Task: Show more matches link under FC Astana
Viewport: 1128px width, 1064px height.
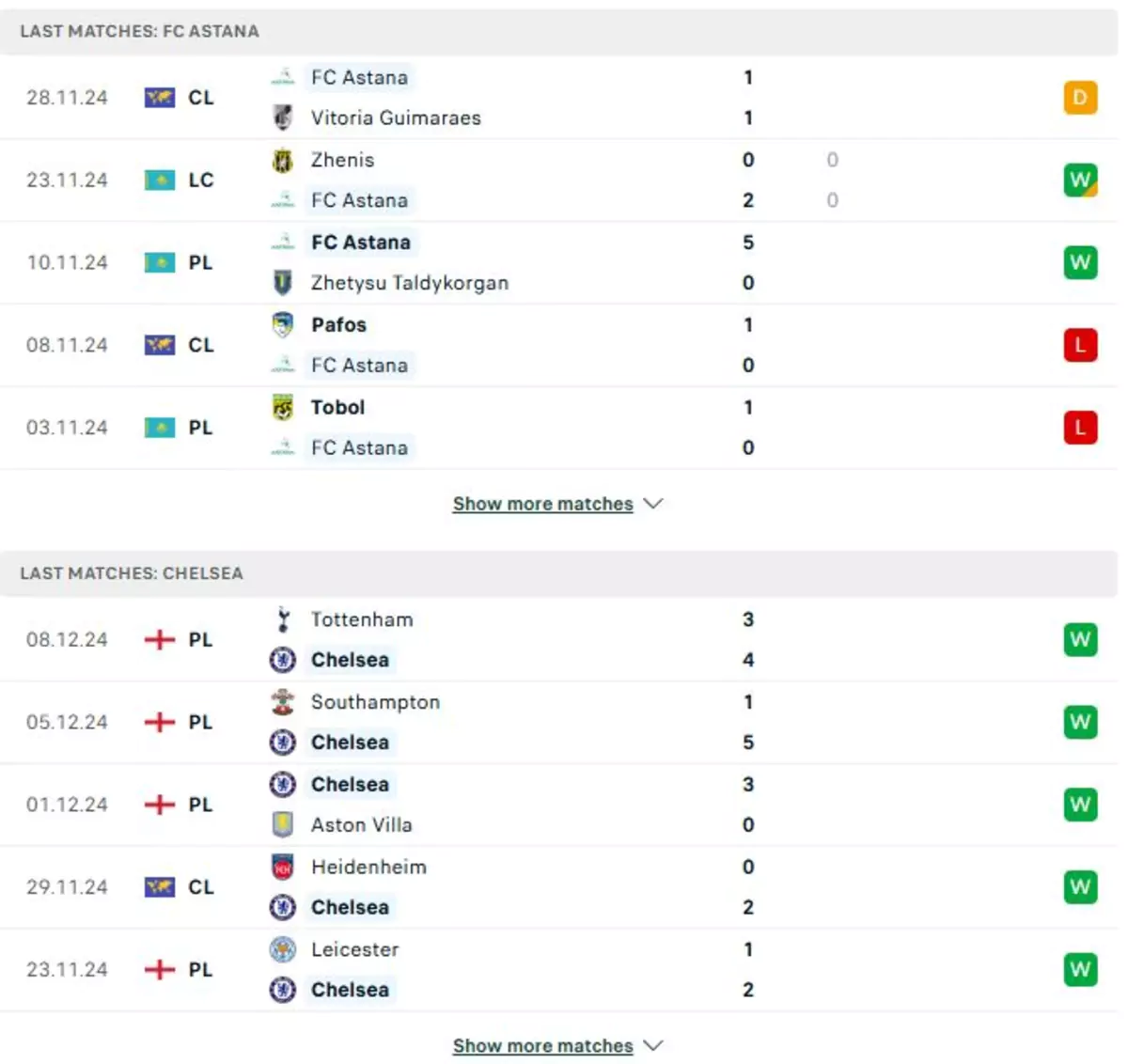Action: click(543, 504)
